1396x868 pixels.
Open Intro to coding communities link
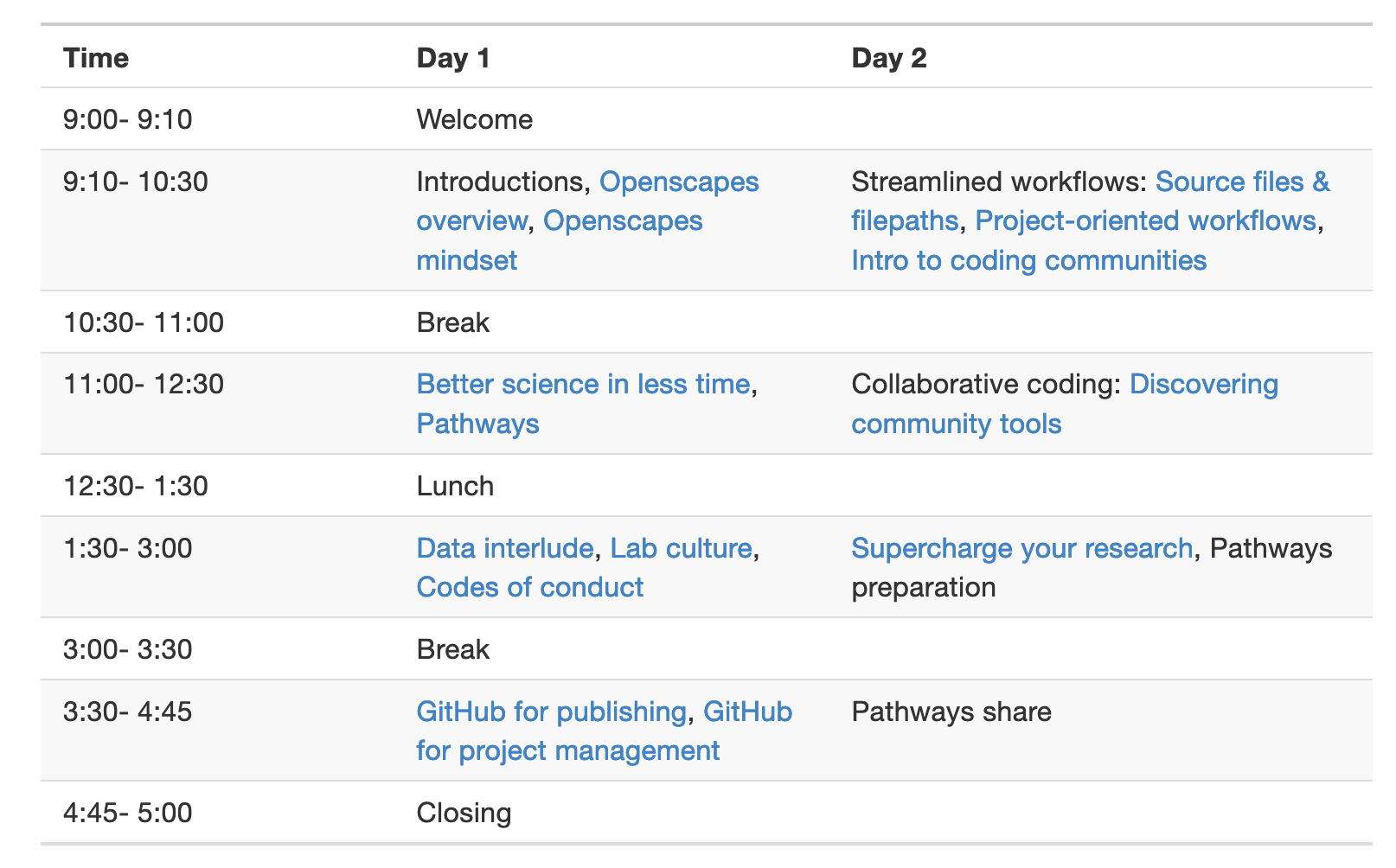[1028, 260]
